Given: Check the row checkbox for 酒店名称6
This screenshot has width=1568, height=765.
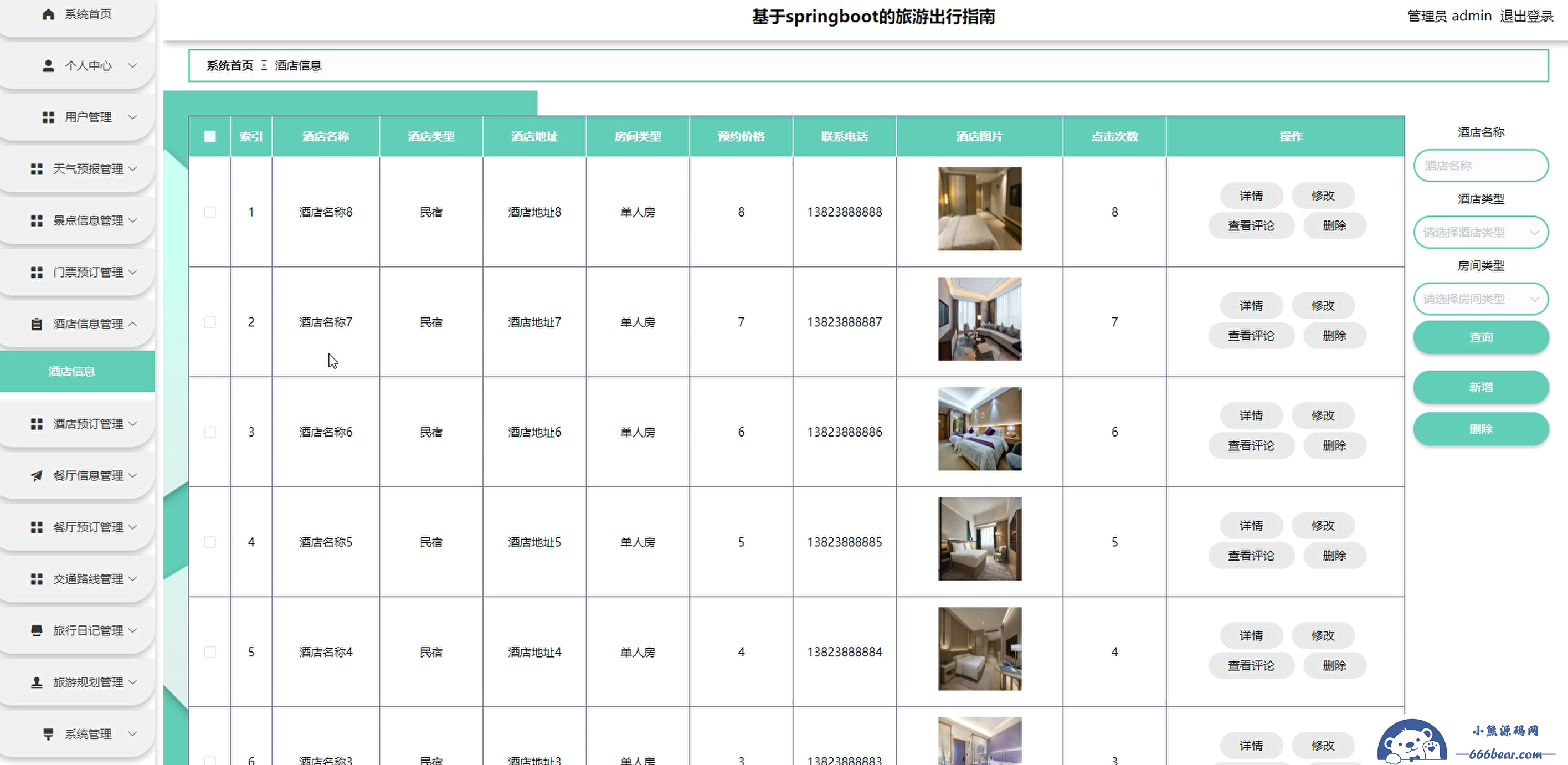Looking at the screenshot, I should (210, 432).
